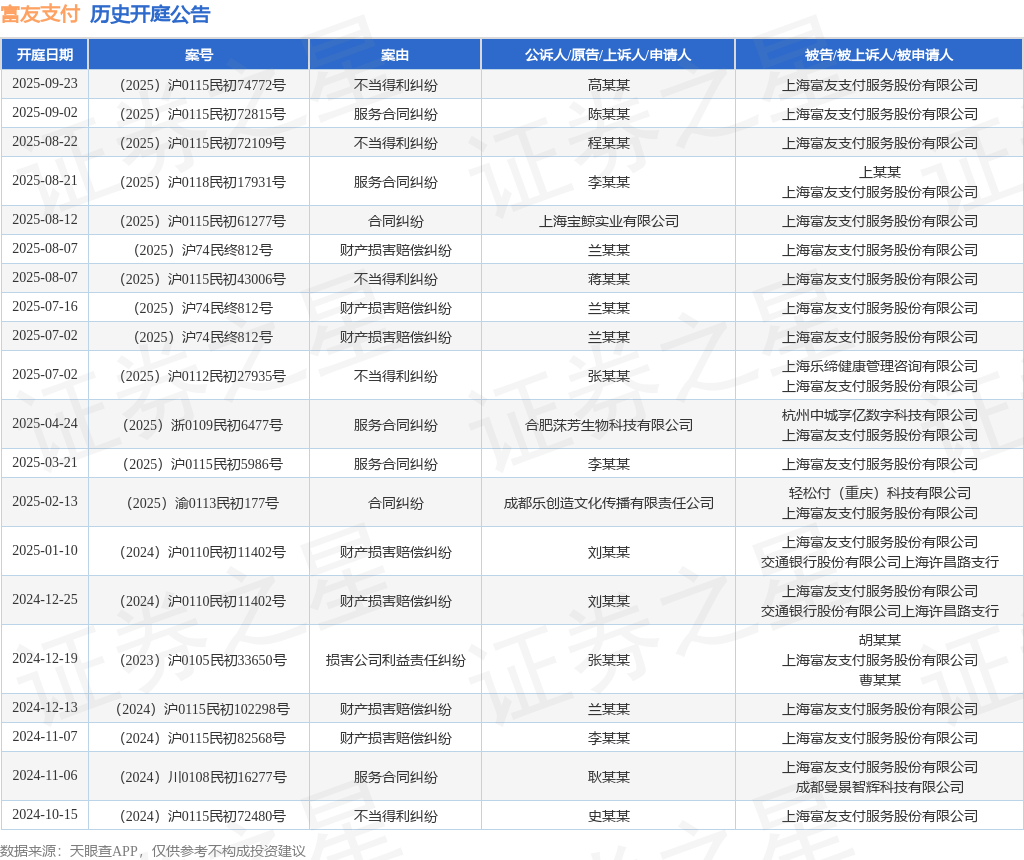This screenshot has width=1024, height=860.
Task: Click defendant 杭州中城享亿数字科技有限公司
Action: (x=880, y=415)
